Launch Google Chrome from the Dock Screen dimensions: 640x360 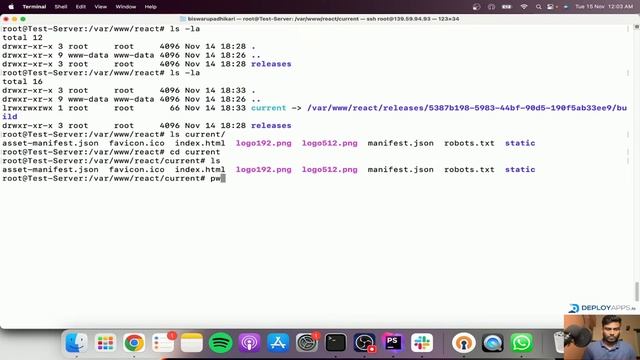click(134, 343)
